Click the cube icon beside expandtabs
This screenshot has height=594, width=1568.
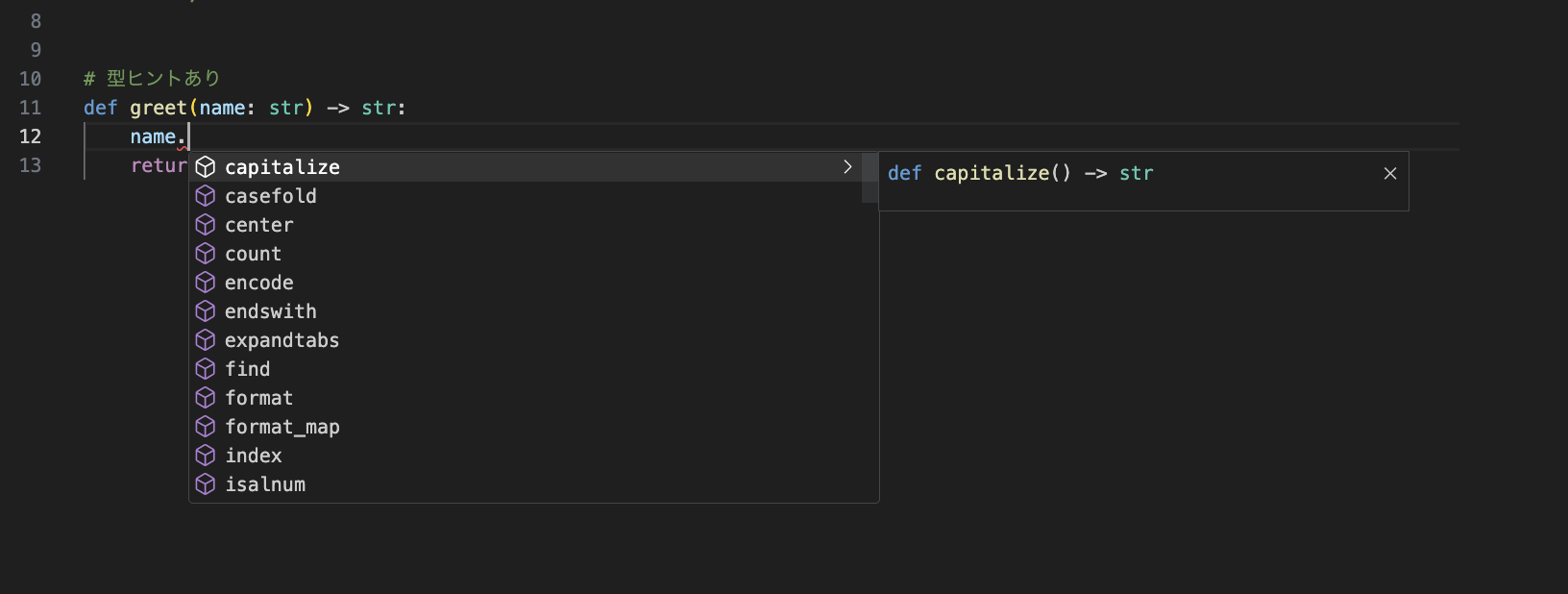pyautogui.click(x=206, y=340)
